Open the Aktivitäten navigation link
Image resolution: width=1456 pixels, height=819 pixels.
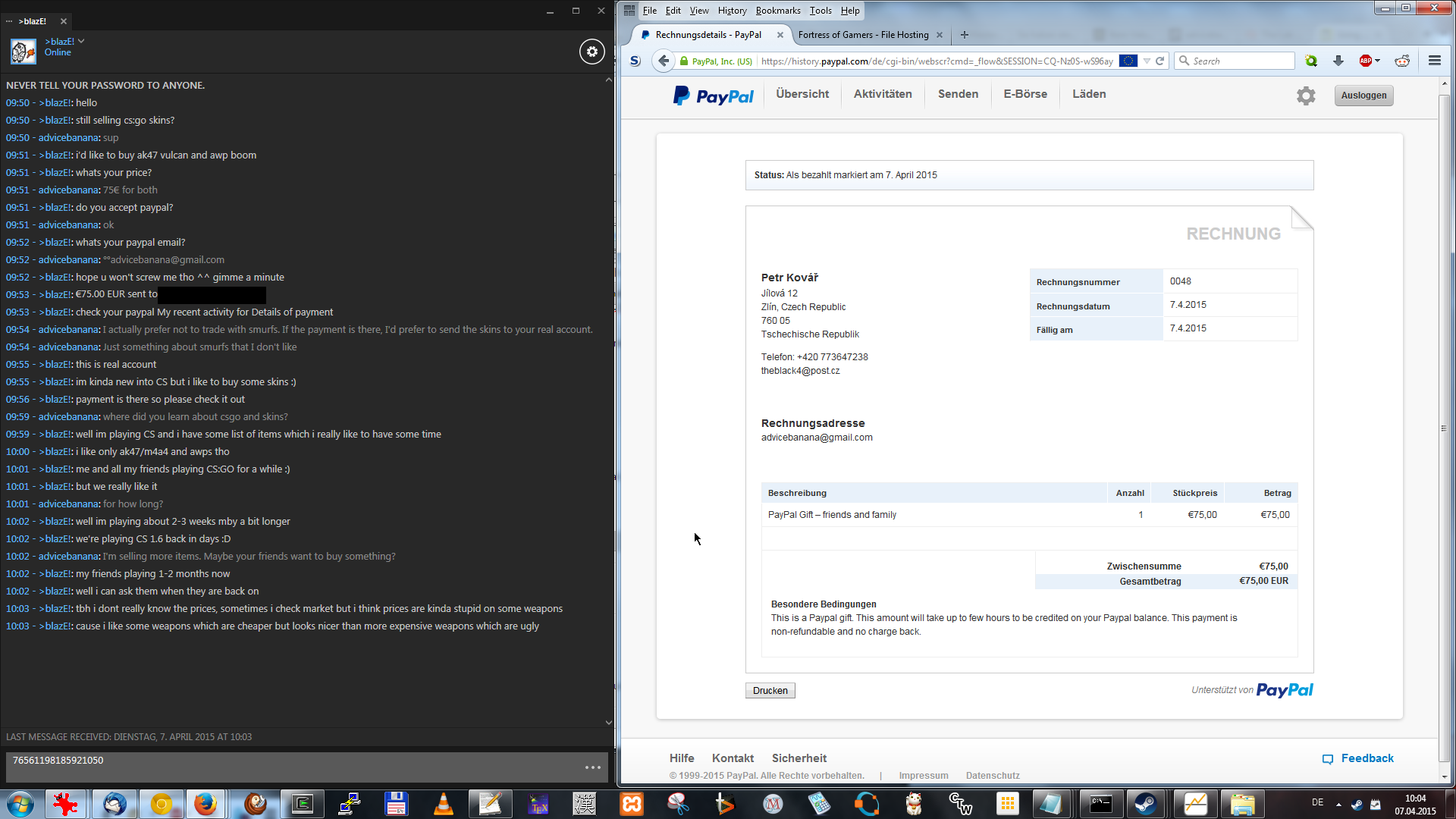pyautogui.click(x=883, y=94)
